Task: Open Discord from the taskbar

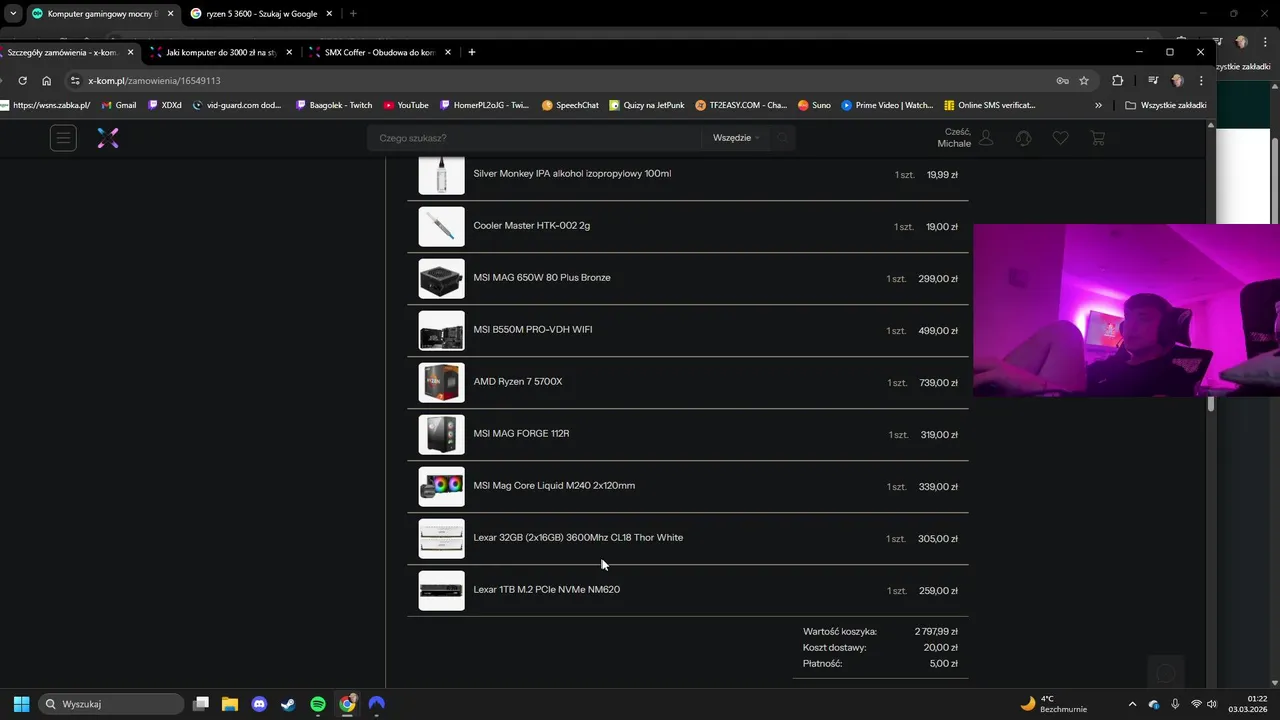Action: coord(259,704)
